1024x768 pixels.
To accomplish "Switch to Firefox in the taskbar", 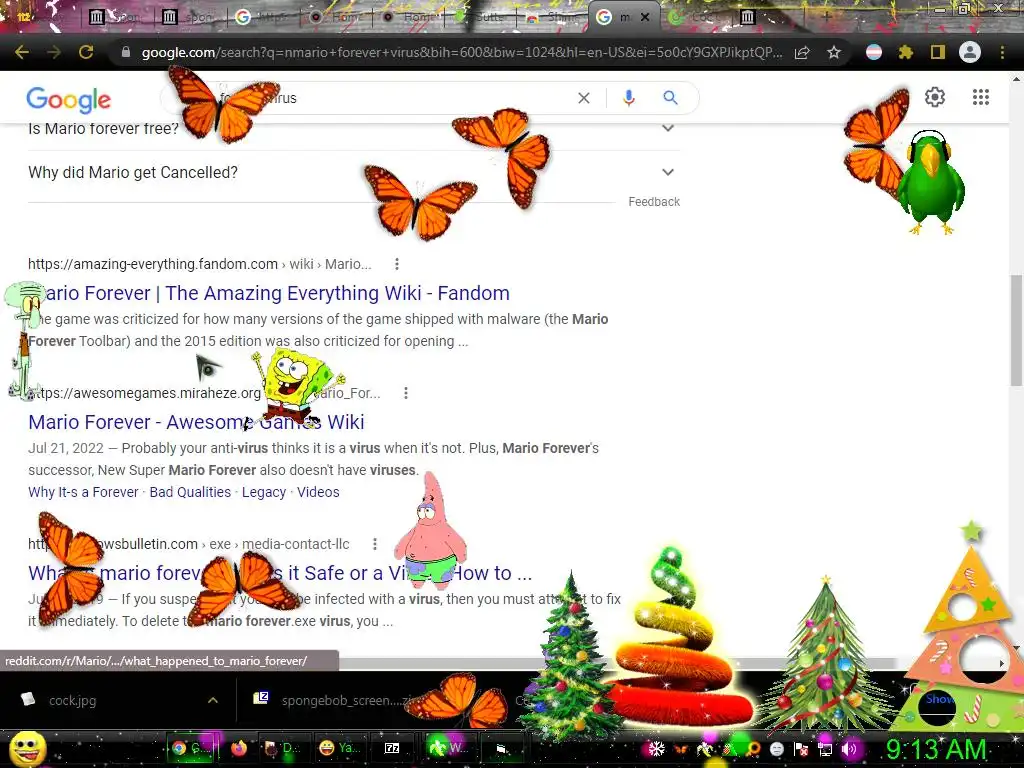I will [239, 748].
